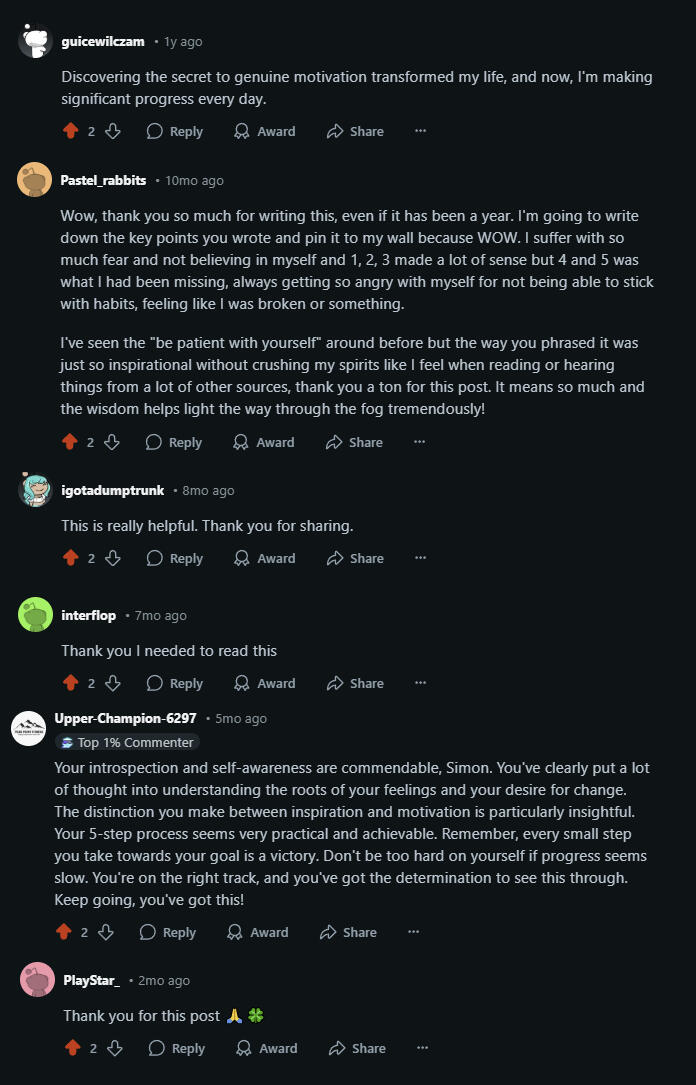Viewport: 696px width, 1085px height.
Task: Click the Top 1% Commenter badge
Action: [x=126, y=742]
